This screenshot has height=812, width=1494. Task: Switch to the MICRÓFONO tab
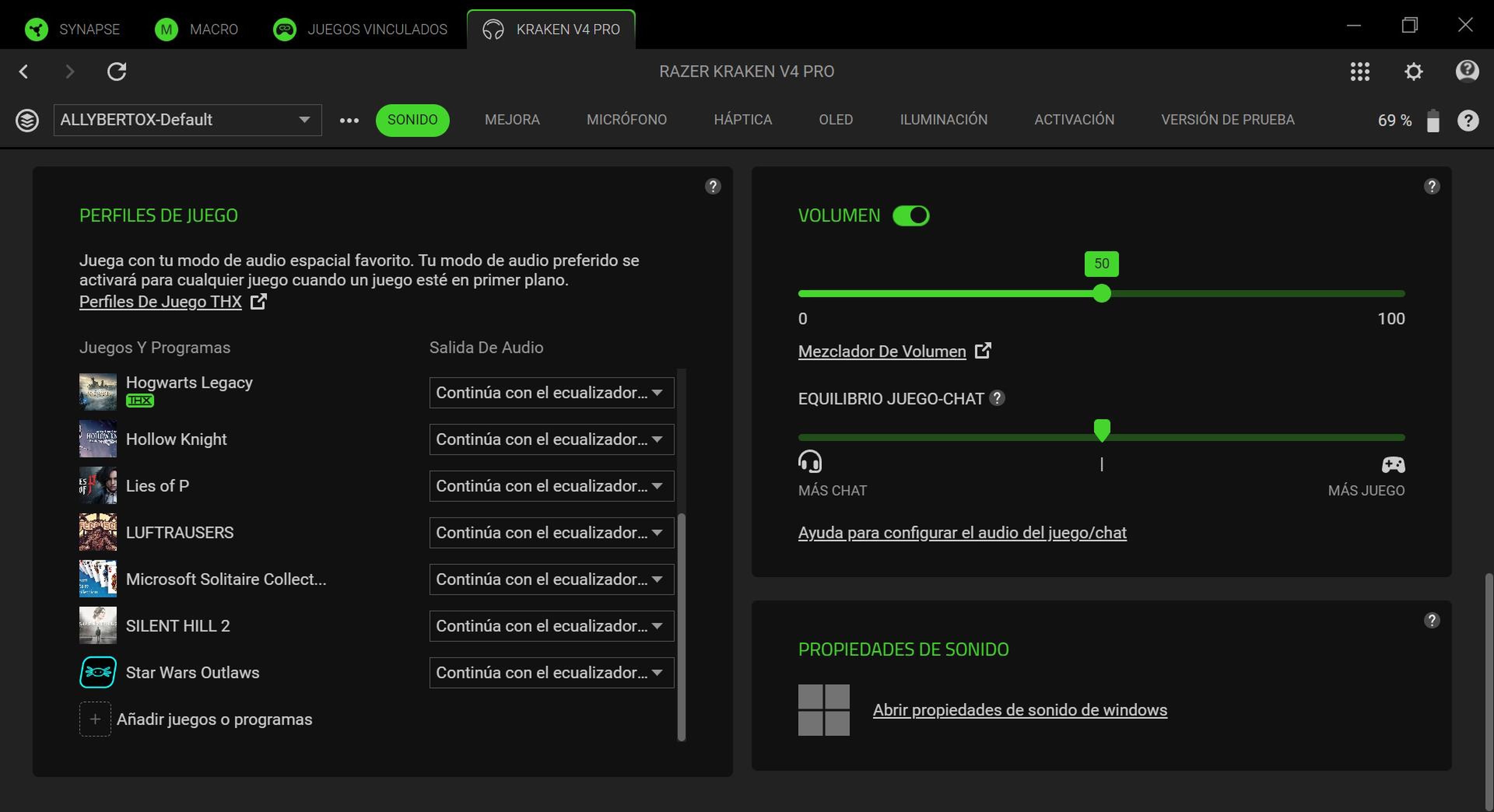pos(627,120)
